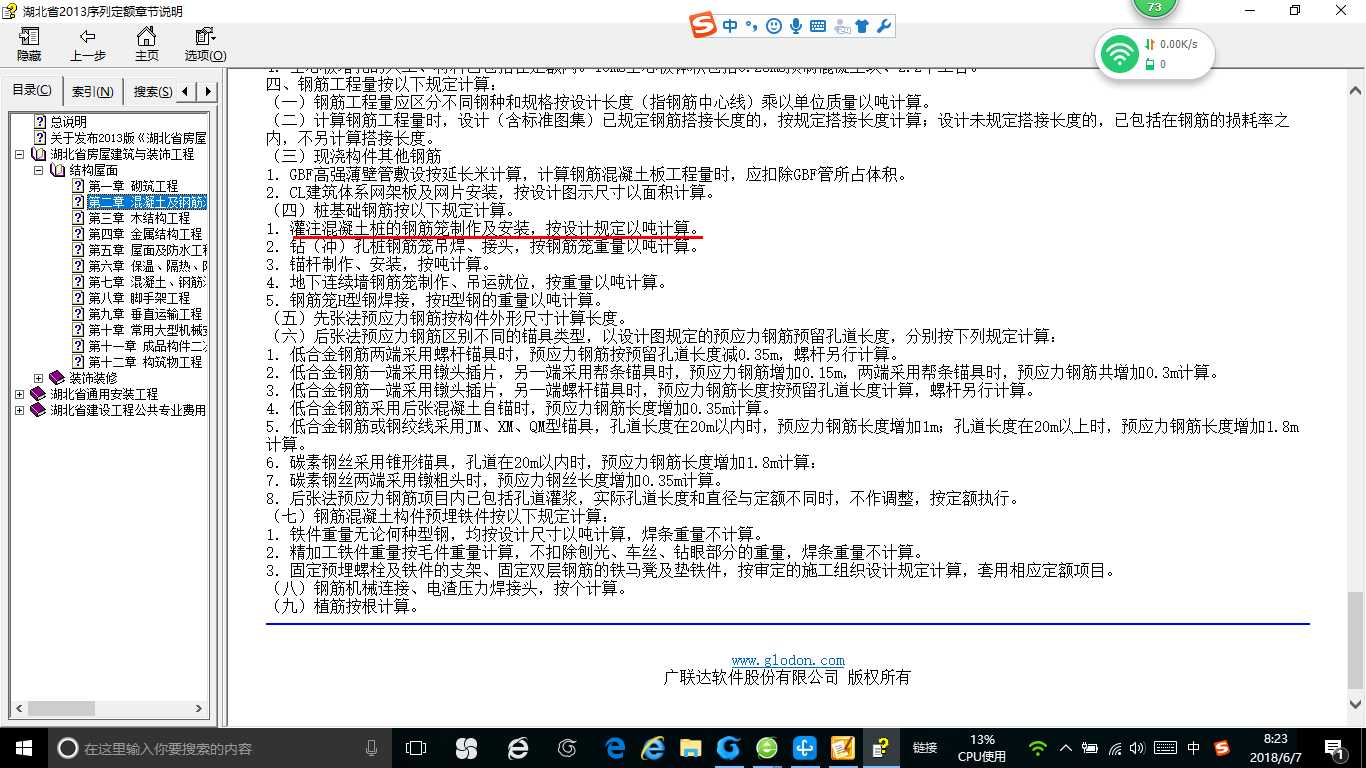This screenshot has width=1366, height=768.
Task: Open Internet Explorer from the taskbar
Action: tap(654, 748)
